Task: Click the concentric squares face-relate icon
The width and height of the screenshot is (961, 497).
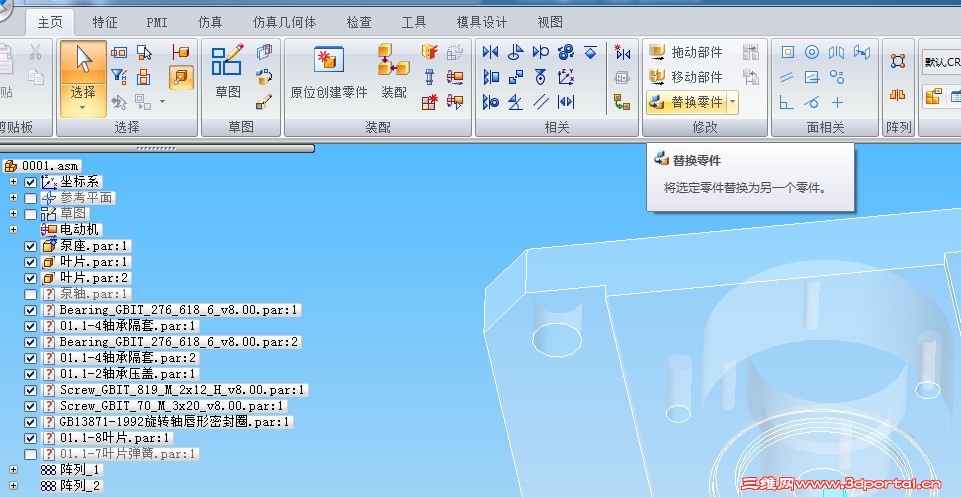Action: pyautogui.click(x=787, y=52)
